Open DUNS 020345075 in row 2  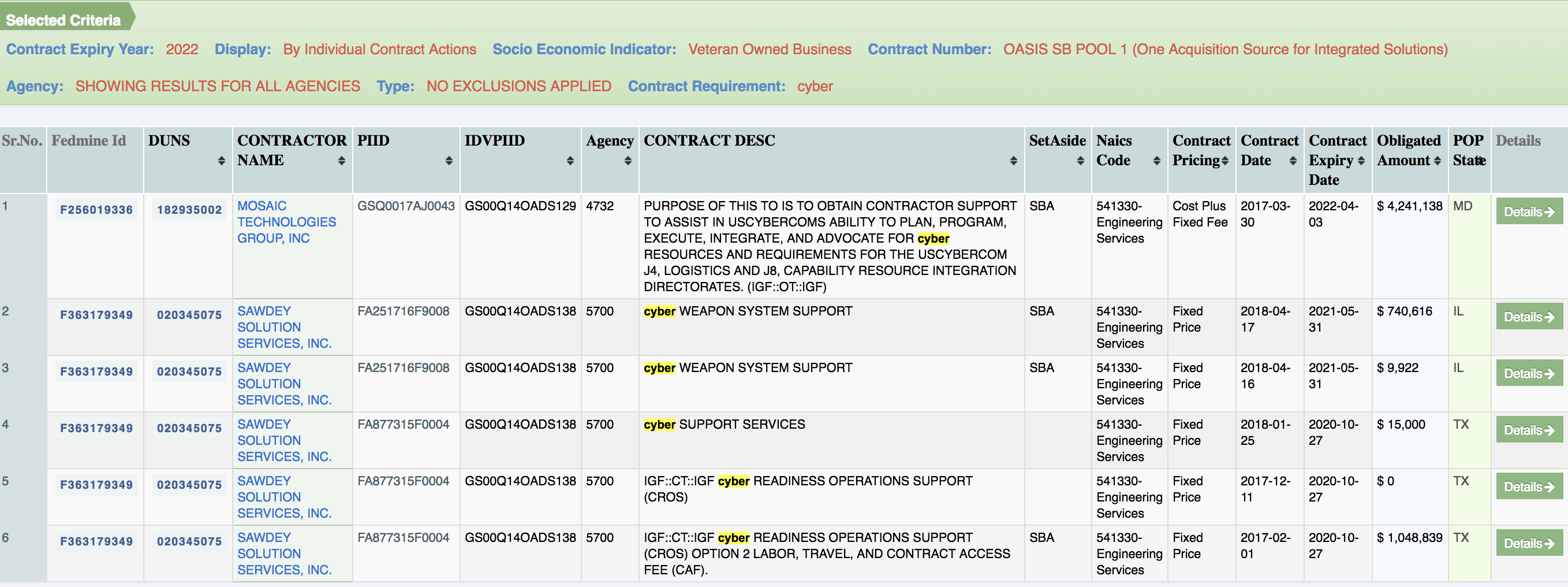click(189, 315)
